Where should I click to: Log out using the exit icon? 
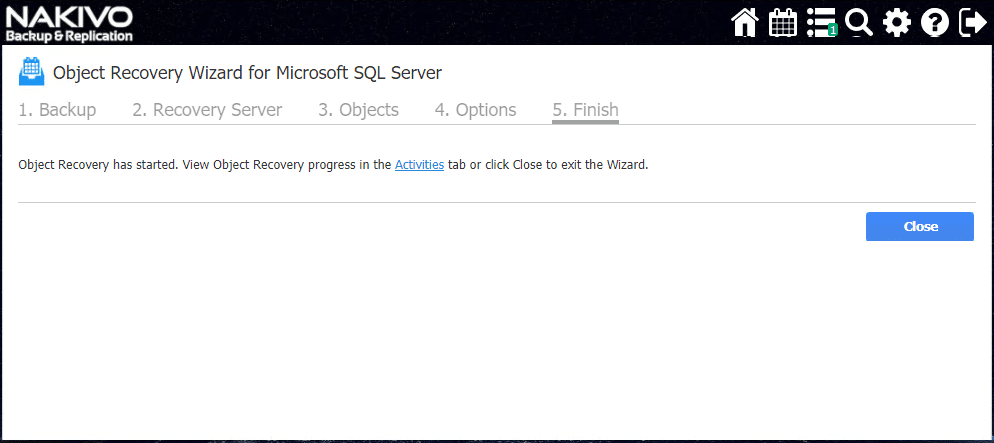[972, 22]
